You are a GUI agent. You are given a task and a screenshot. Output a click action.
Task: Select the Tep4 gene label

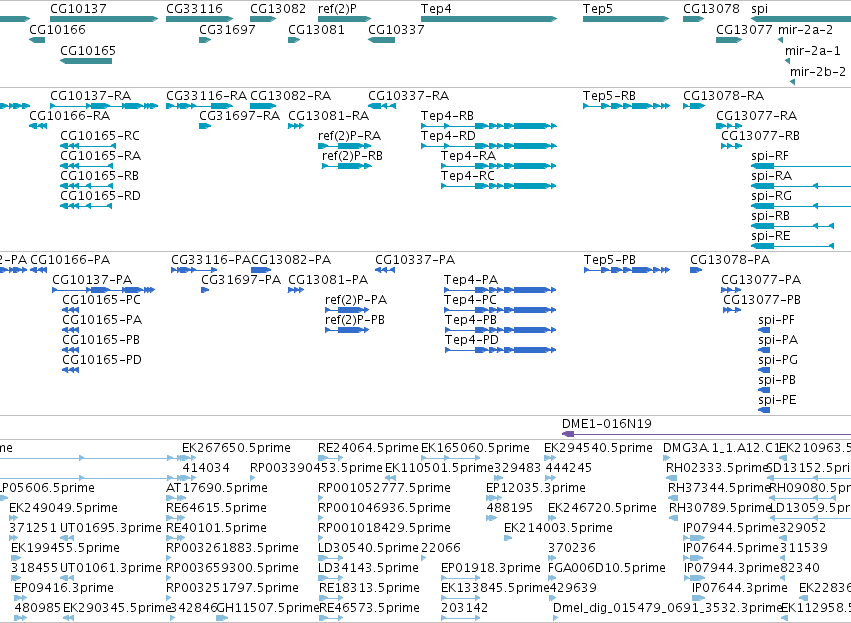pyautogui.click(x=436, y=9)
